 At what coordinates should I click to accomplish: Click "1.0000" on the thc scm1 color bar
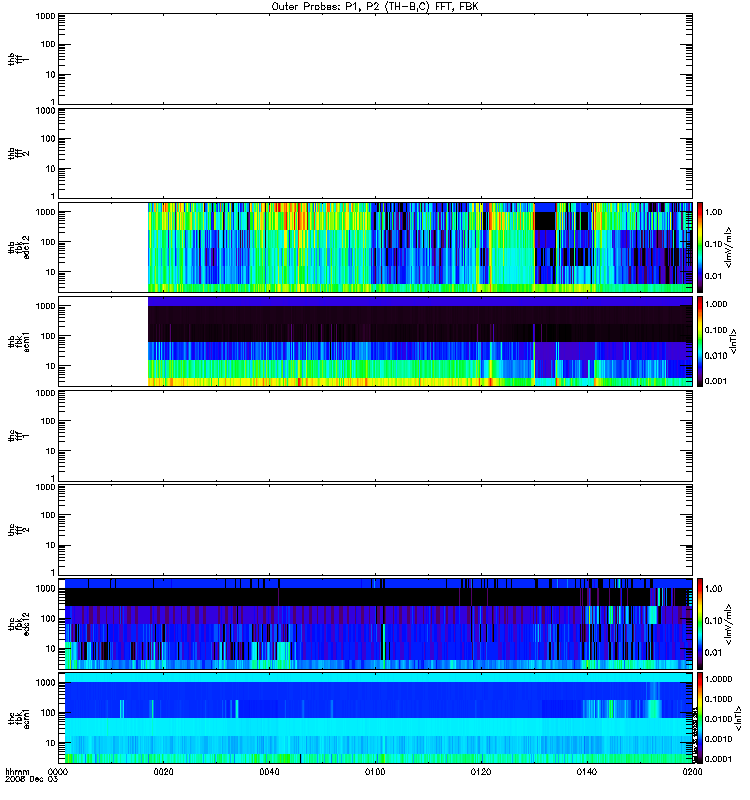(718, 679)
